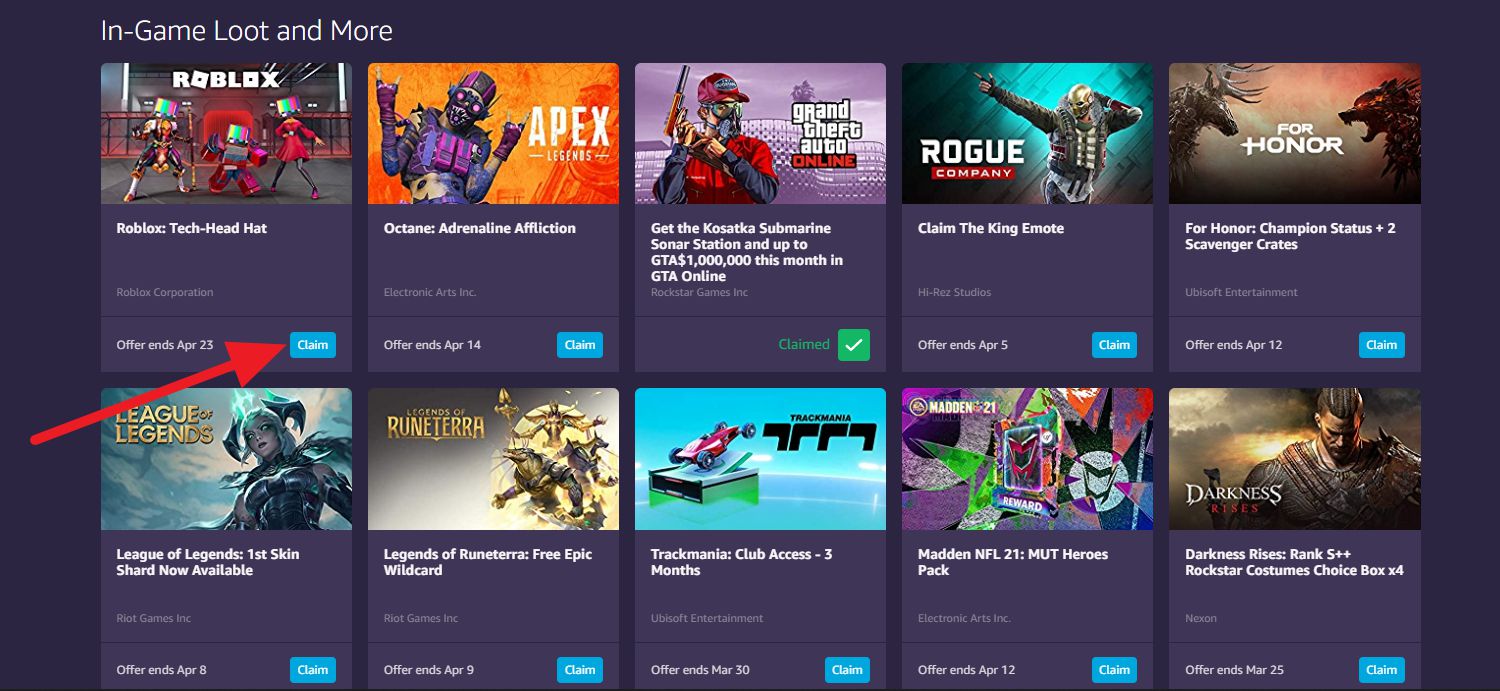1500x691 pixels.
Task: Claim the For Honor Champion Status offer
Action: pyautogui.click(x=1381, y=345)
